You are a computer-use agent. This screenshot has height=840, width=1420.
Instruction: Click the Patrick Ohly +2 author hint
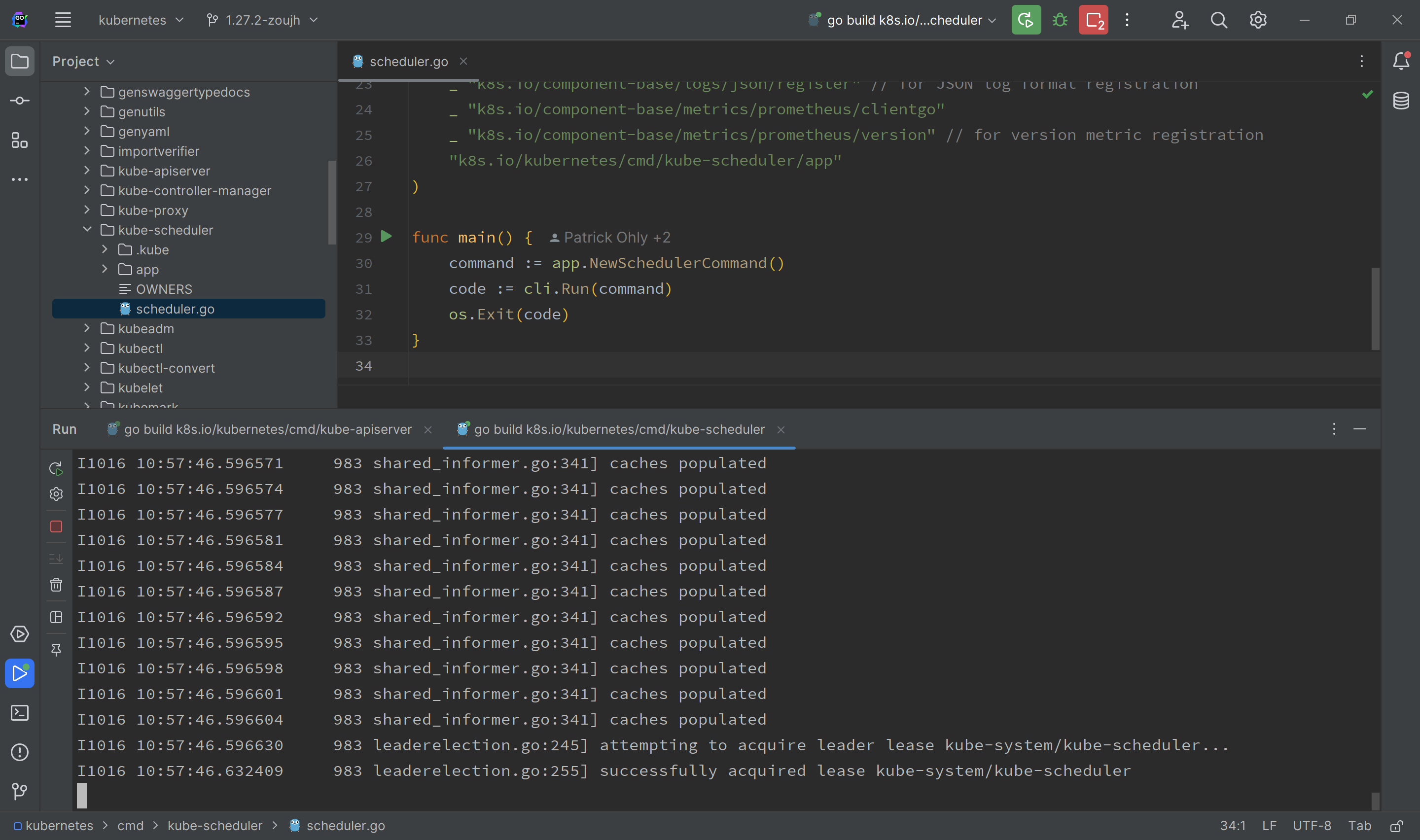point(610,237)
